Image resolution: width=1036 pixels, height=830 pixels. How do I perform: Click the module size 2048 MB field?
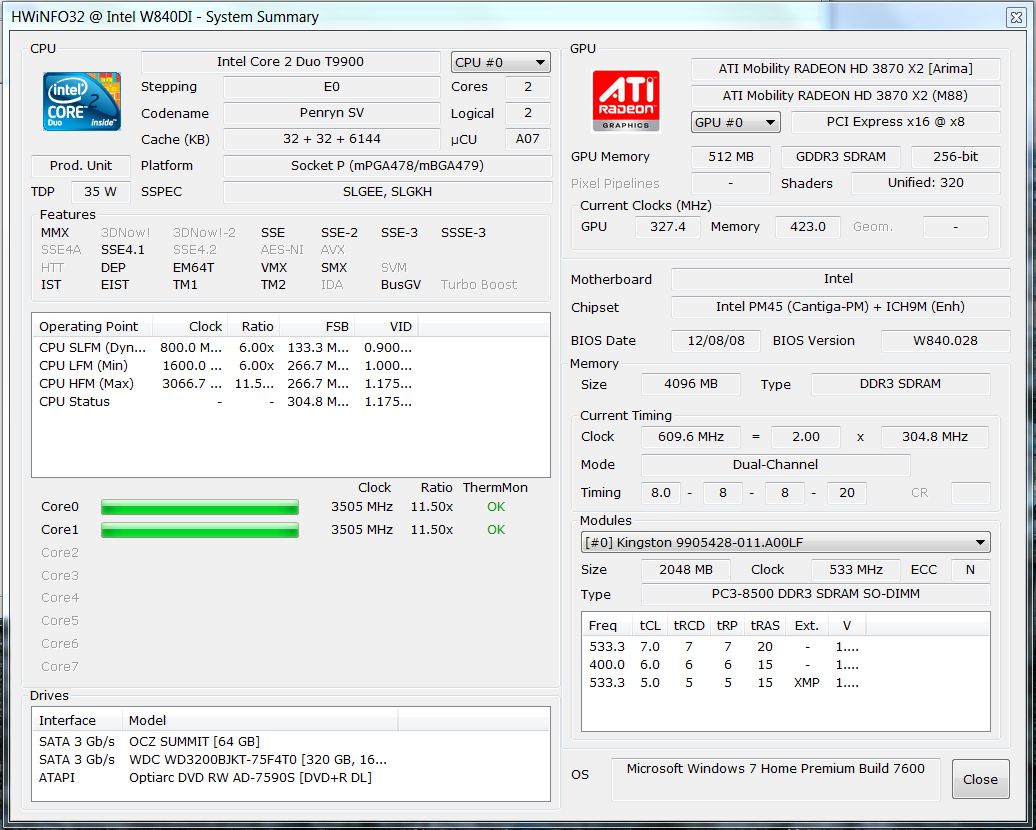pos(686,570)
